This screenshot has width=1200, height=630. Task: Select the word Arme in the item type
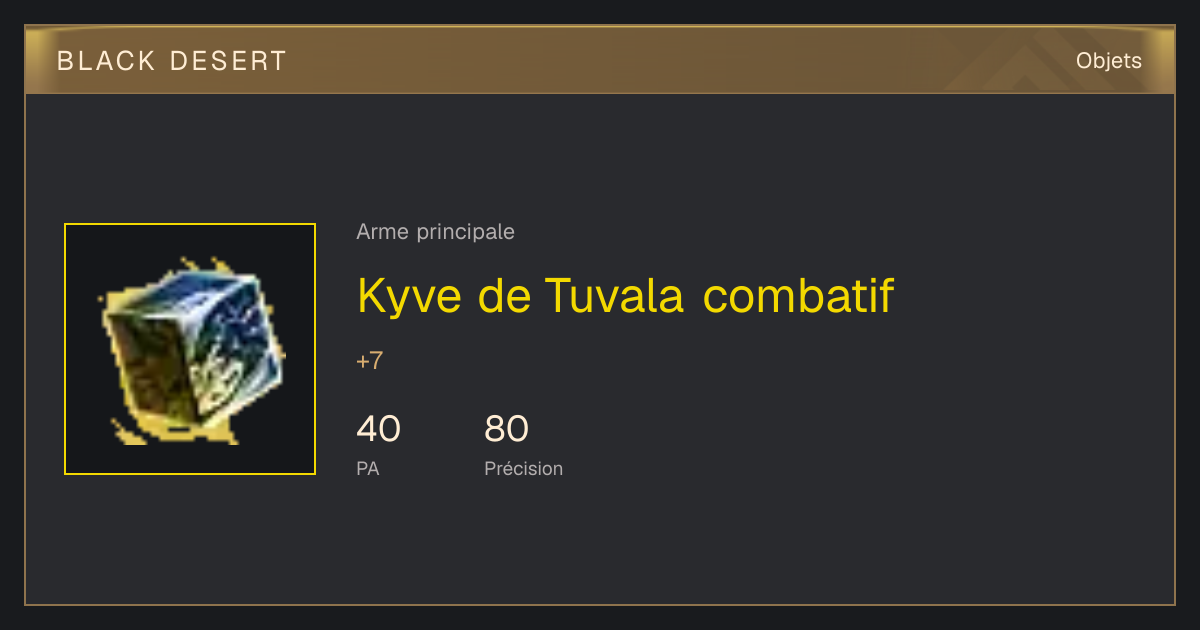pos(382,232)
